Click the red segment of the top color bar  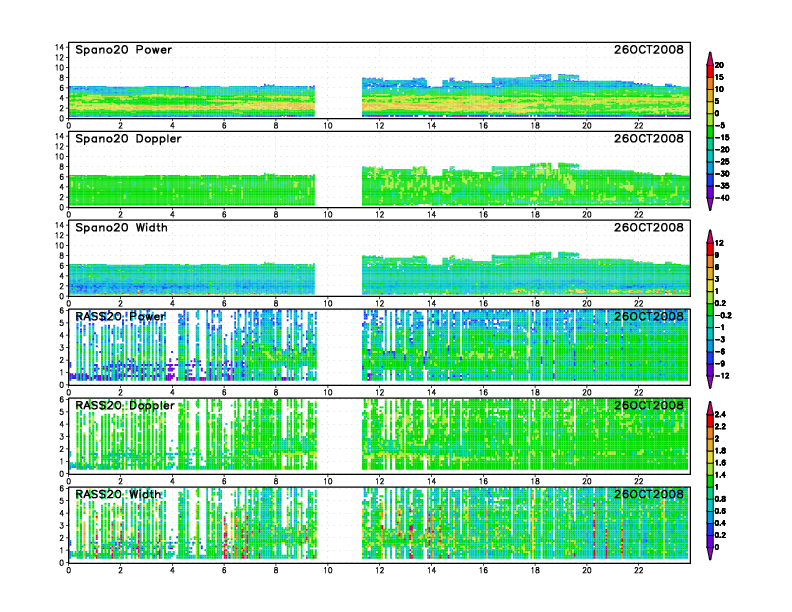[x=710, y=71]
